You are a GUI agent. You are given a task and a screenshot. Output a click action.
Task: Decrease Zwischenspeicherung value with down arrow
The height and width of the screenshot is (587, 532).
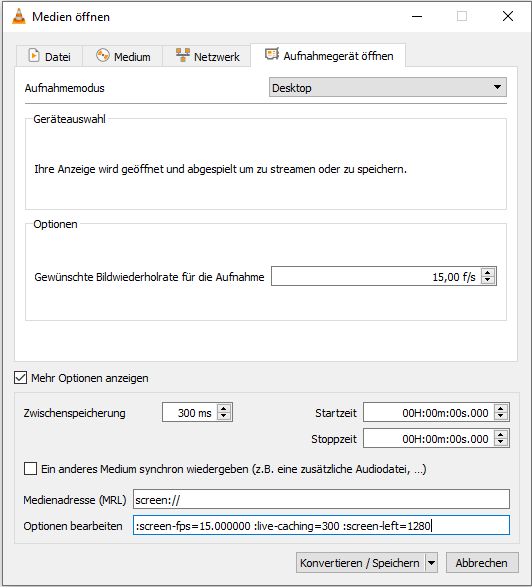[224, 416]
